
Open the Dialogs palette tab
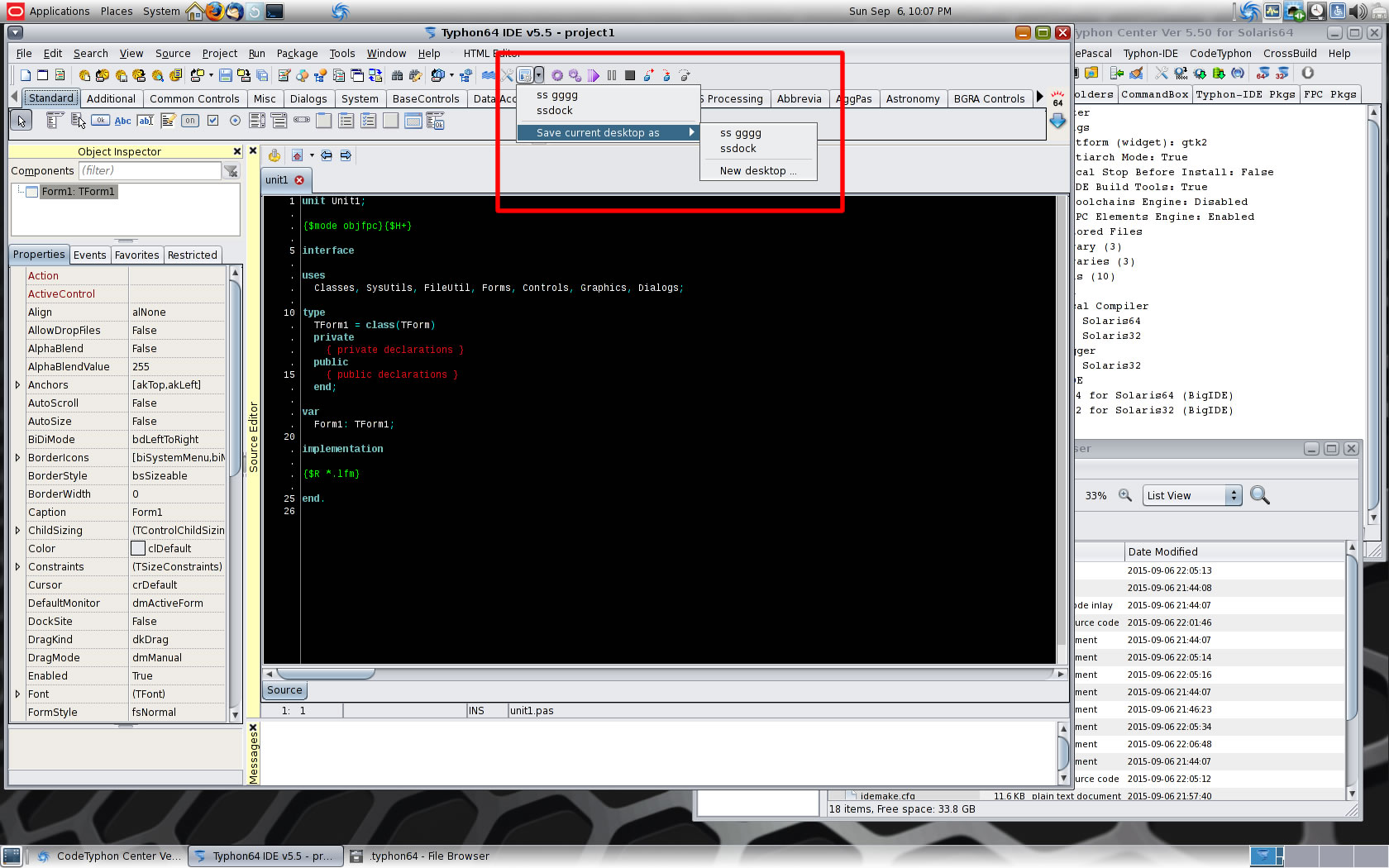(x=308, y=98)
